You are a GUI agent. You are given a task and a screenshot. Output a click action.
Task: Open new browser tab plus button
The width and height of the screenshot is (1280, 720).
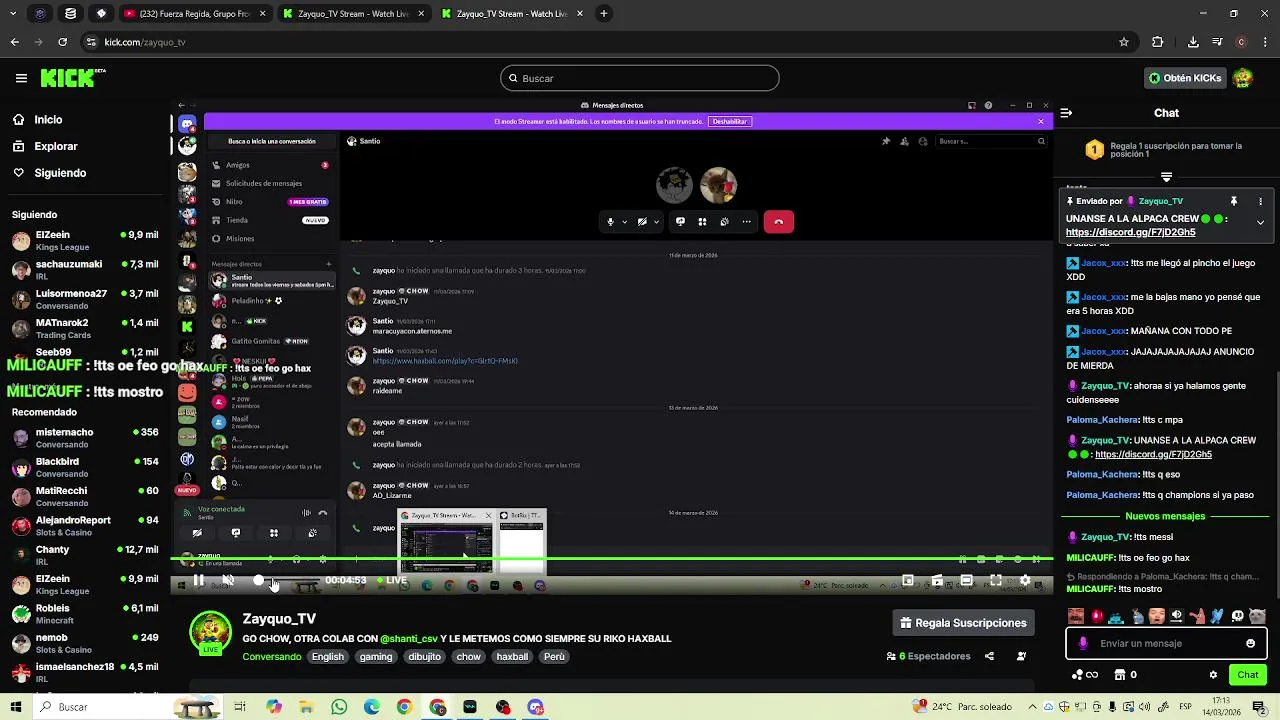[604, 14]
